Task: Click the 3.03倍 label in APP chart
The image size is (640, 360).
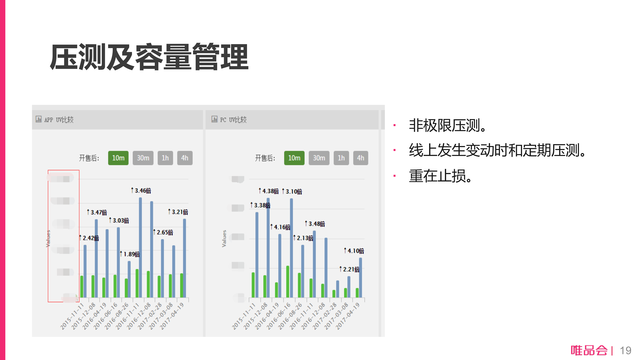Action: pyautogui.click(x=119, y=220)
